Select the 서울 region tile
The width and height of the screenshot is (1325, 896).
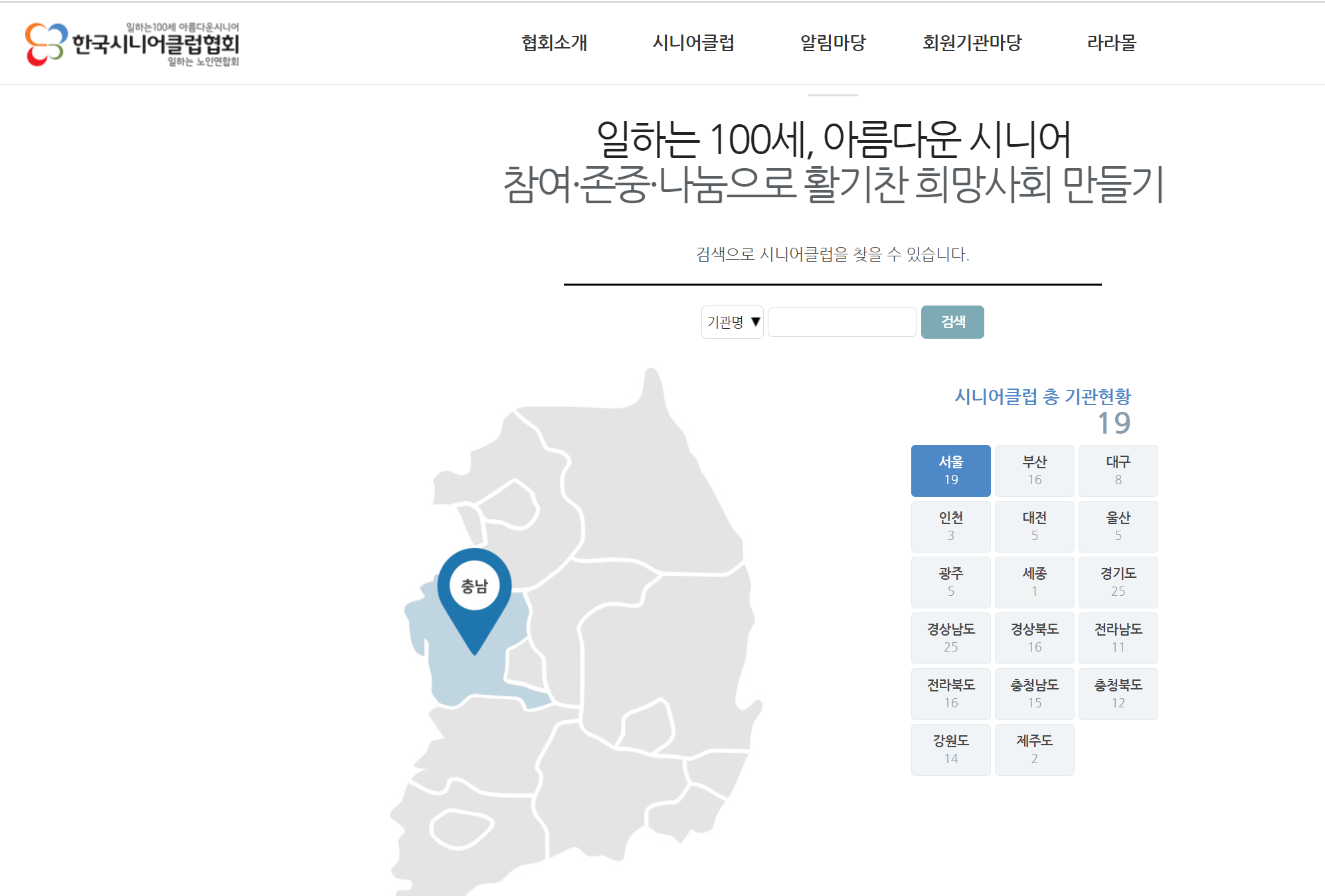[950, 470]
